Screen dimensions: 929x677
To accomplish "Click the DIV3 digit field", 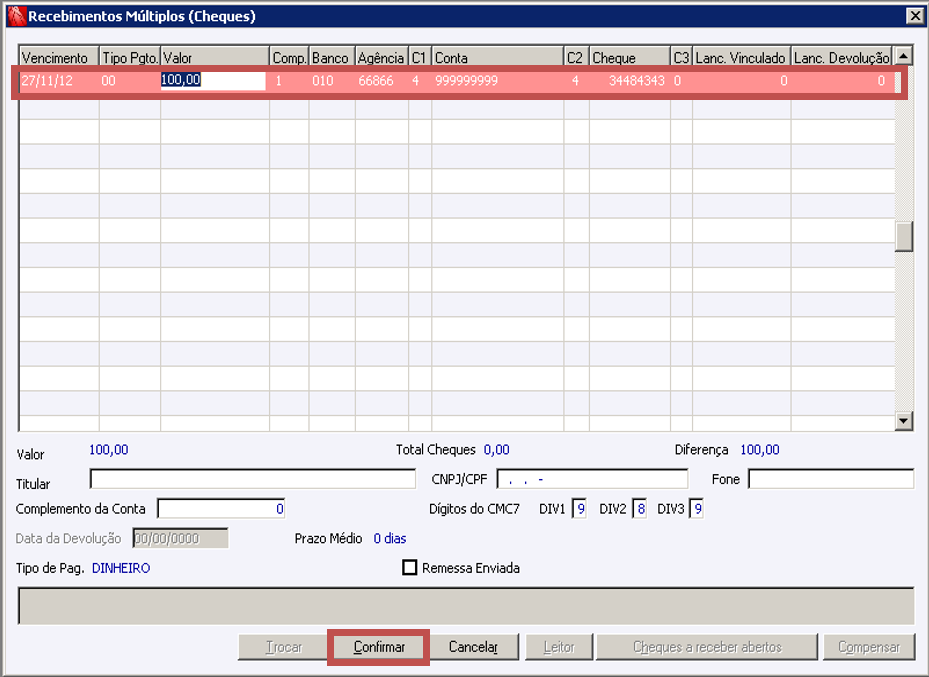I will [696, 509].
